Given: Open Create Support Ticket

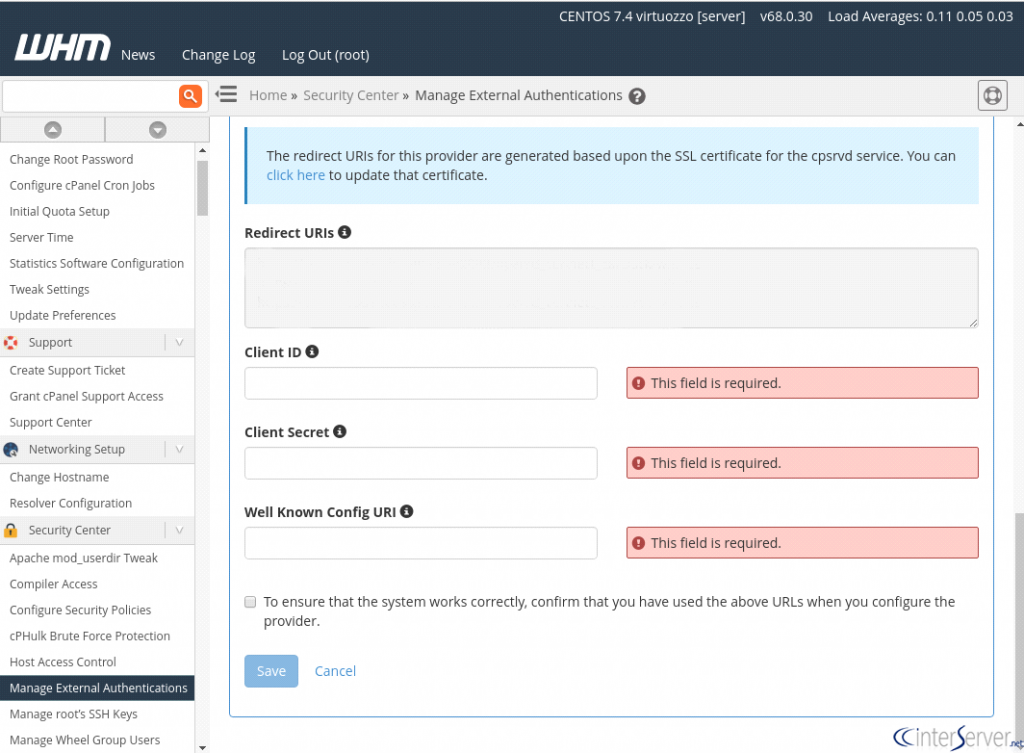Looking at the screenshot, I should click(x=67, y=370).
